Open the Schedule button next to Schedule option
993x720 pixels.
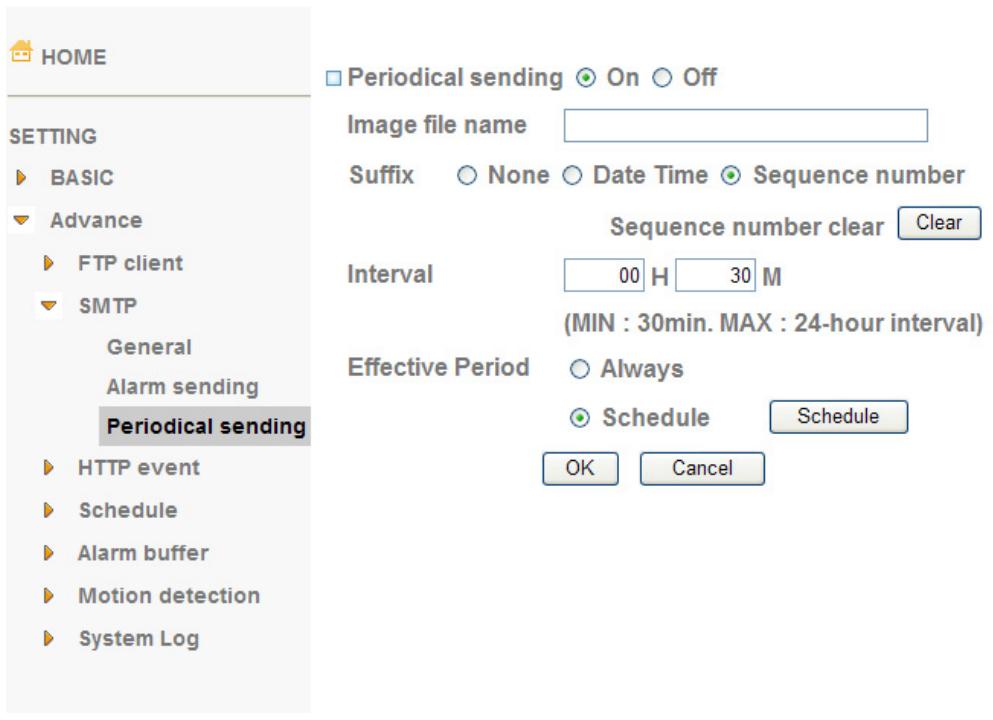point(838,417)
